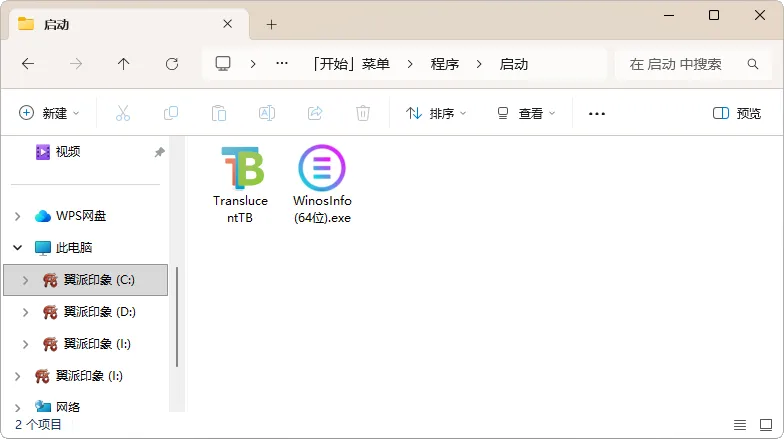Expand the 翼派印象 (C:) drive node
The image size is (784, 439).
pyautogui.click(x=26, y=280)
